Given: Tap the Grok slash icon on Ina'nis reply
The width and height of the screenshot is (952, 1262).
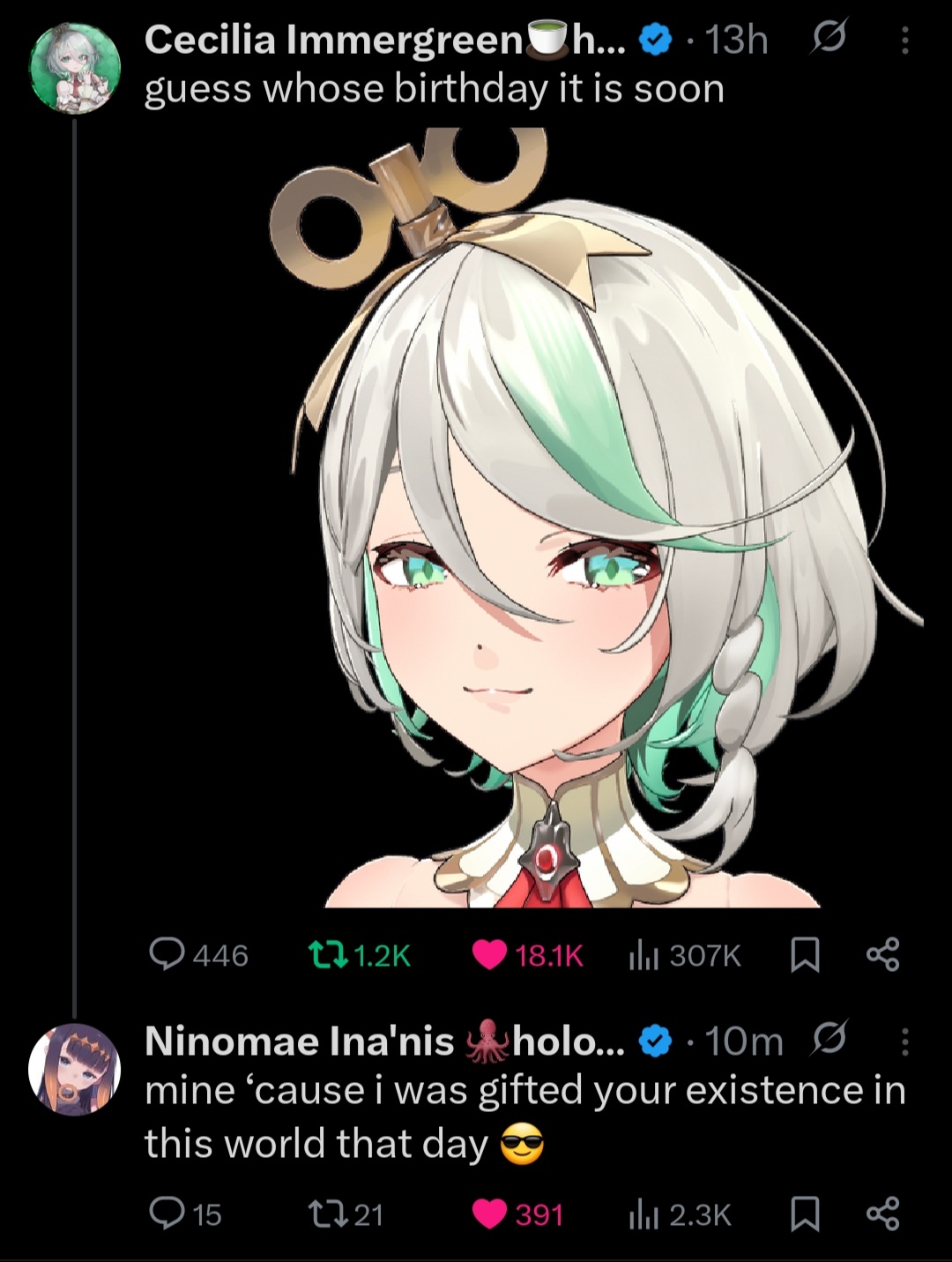Looking at the screenshot, I should click(829, 1039).
